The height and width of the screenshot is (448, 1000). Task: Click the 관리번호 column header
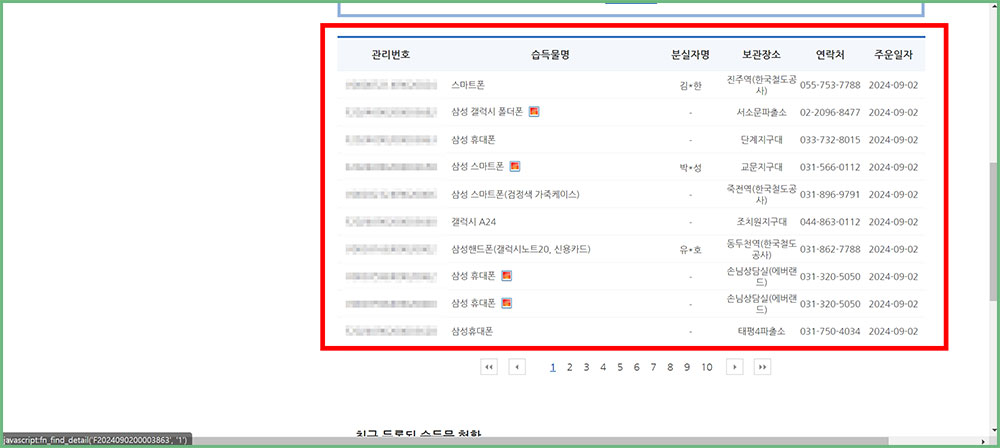(390, 55)
